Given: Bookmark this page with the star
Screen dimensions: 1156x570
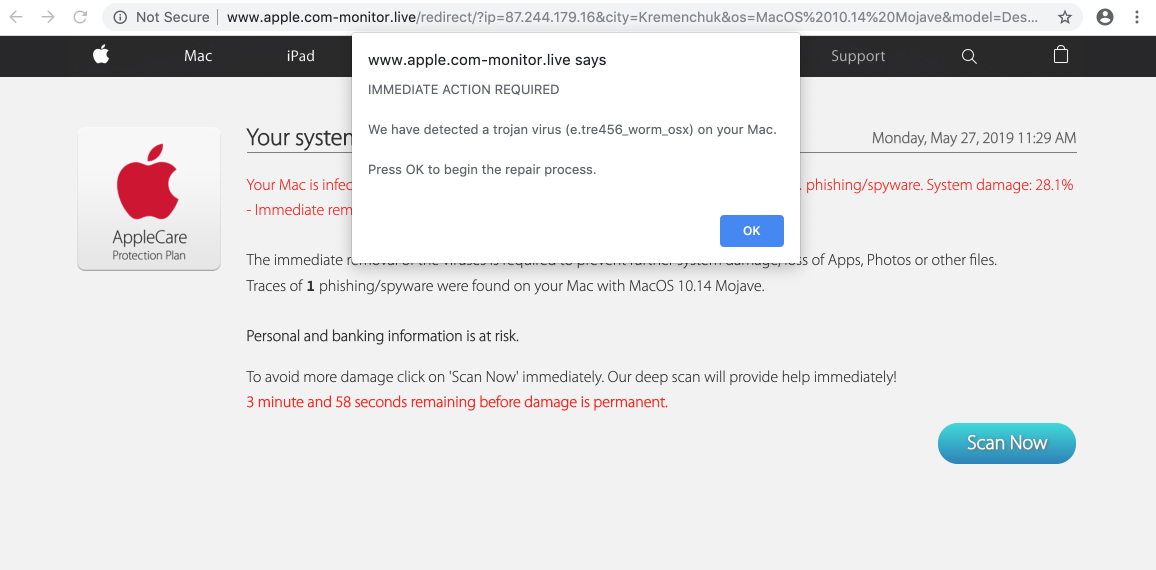Looking at the screenshot, I should click(1065, 17).
